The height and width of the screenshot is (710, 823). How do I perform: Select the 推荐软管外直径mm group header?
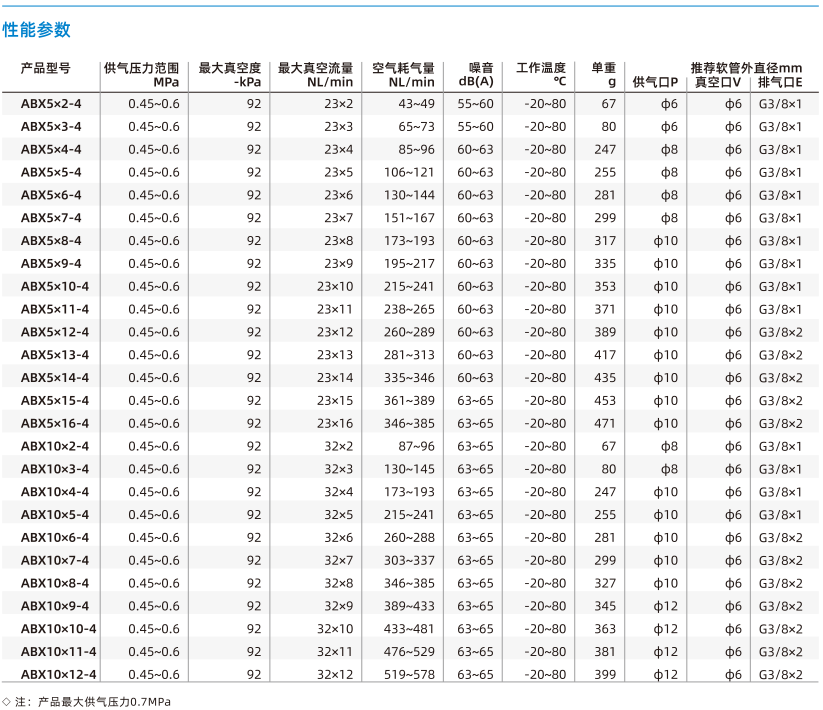coord(746,68)
